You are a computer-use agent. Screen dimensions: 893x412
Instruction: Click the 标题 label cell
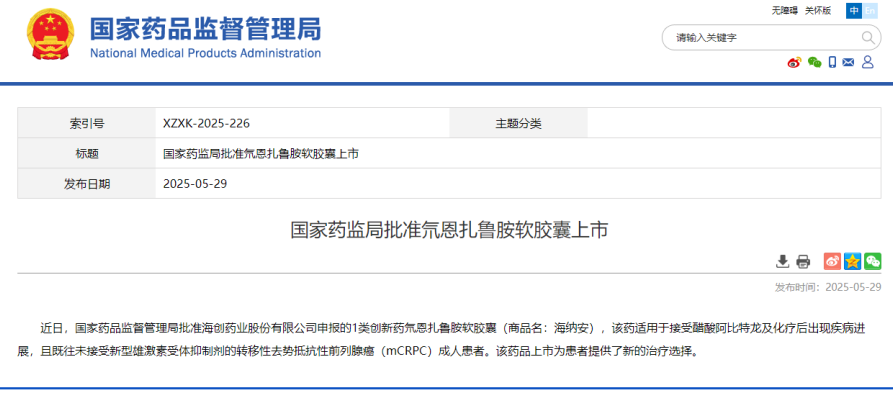[x=87, y=153]
